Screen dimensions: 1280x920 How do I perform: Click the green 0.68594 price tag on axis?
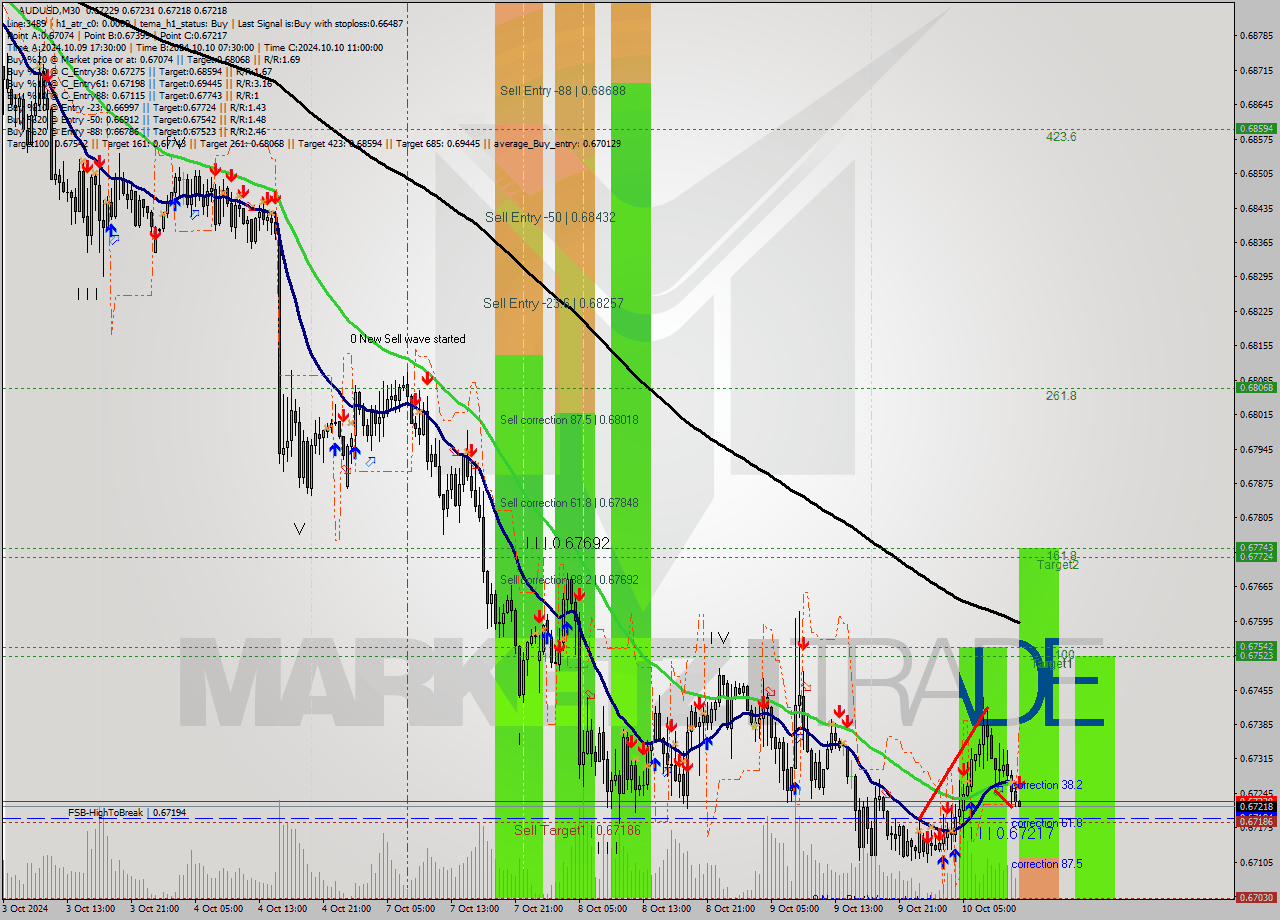tap(1256, 128)
